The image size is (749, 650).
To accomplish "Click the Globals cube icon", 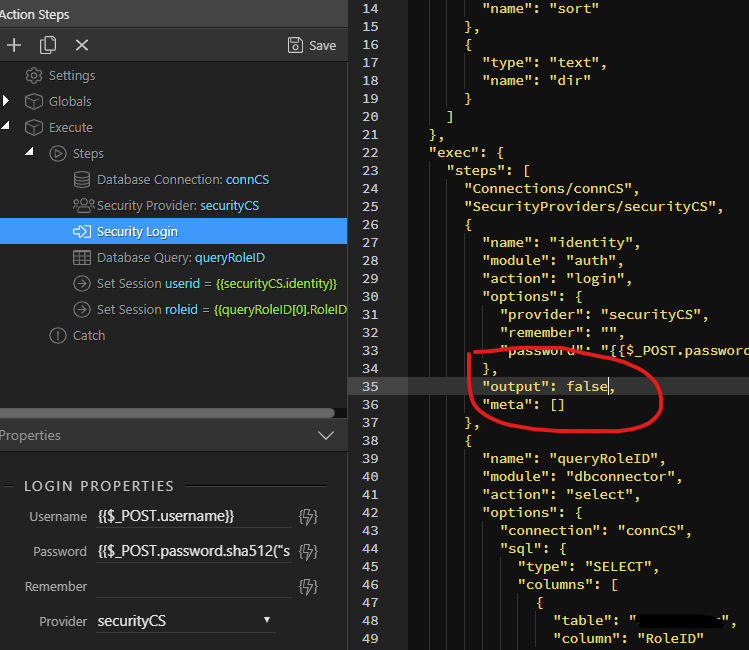I will tap(33, 101).
